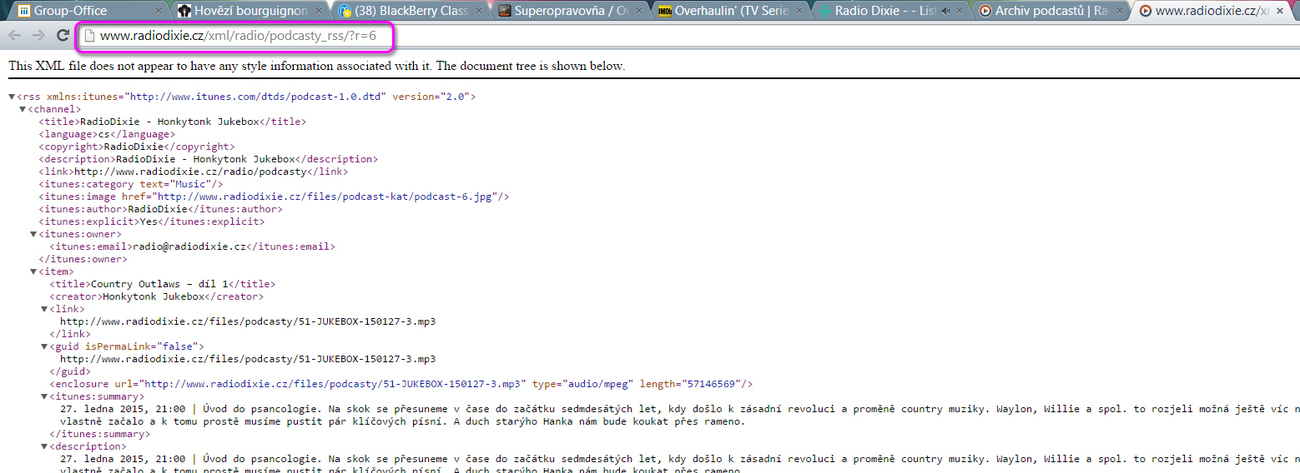Image resolution: width=1300 pixels, height=473 pixels.
Task: Click the channel description 'RadioDixie - Honkytonk Jukebox' line
Action: pyautogui.click(x=208, y=159)
